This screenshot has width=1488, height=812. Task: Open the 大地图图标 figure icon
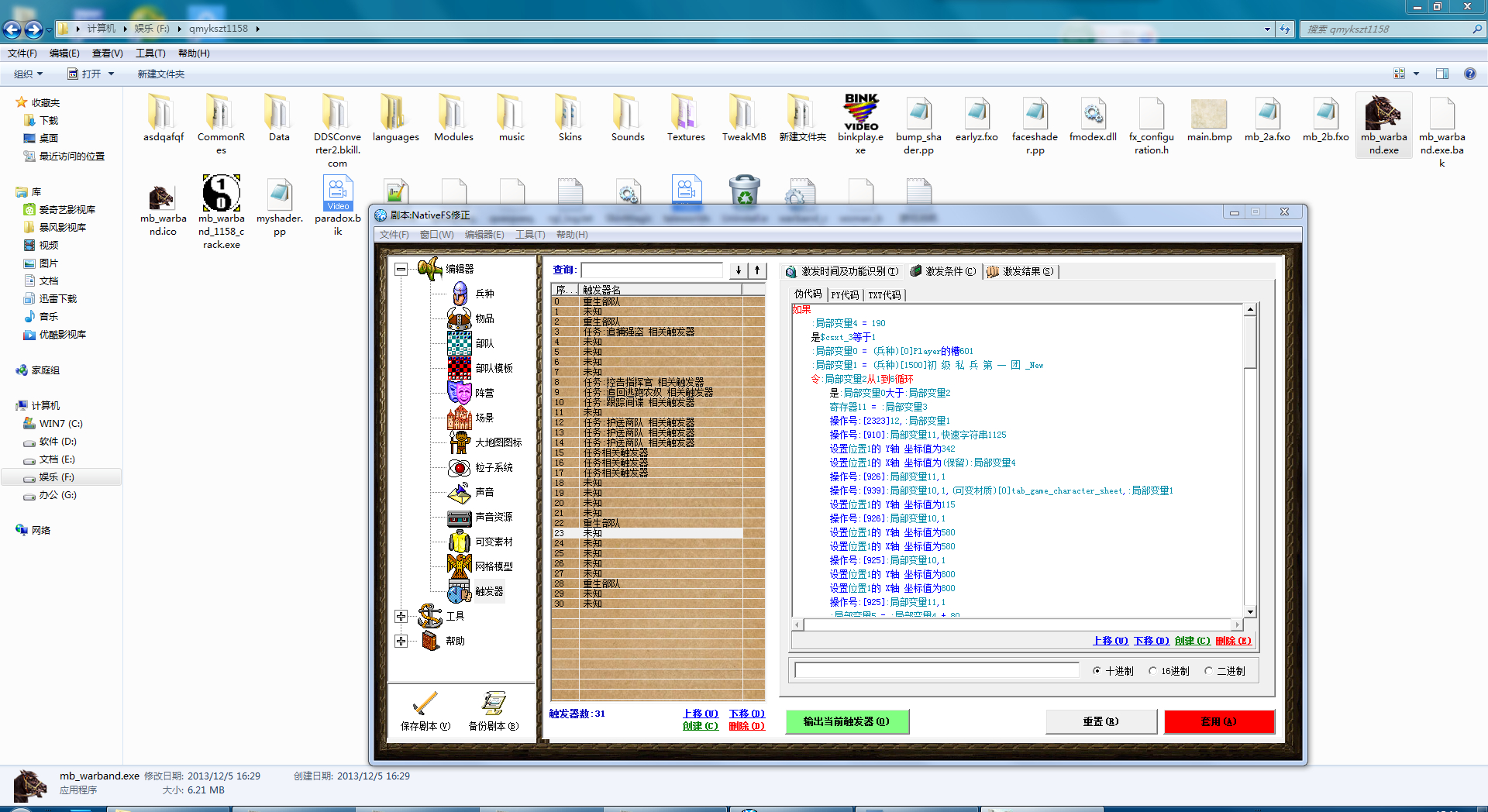(x=460, y=442)
